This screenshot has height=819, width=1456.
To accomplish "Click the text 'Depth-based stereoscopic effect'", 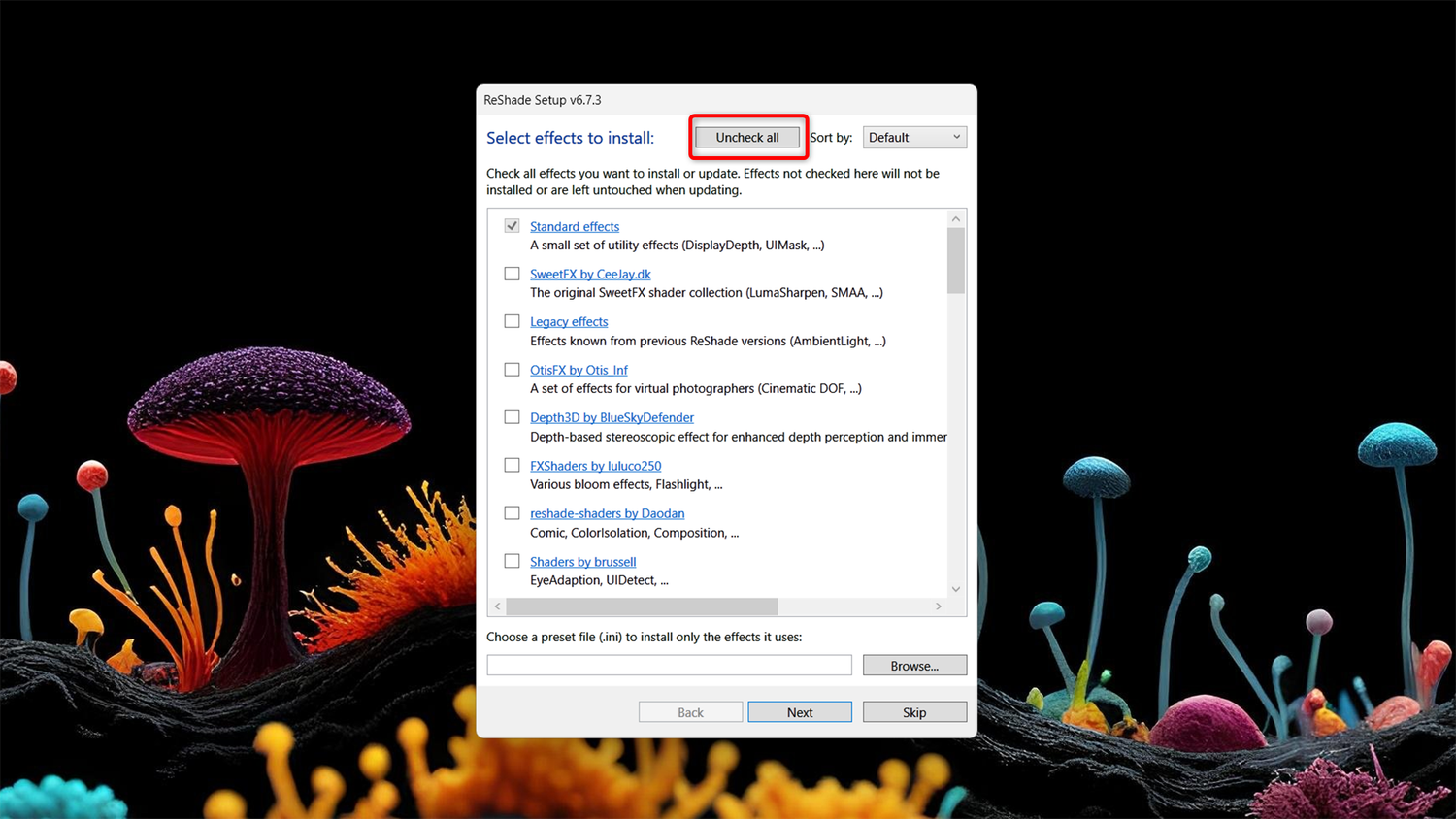I will click(619, 437).
